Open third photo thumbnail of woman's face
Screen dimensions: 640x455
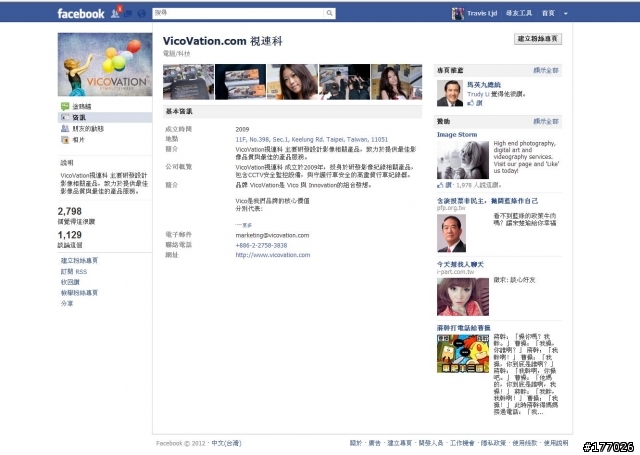(x=292, y=82)
